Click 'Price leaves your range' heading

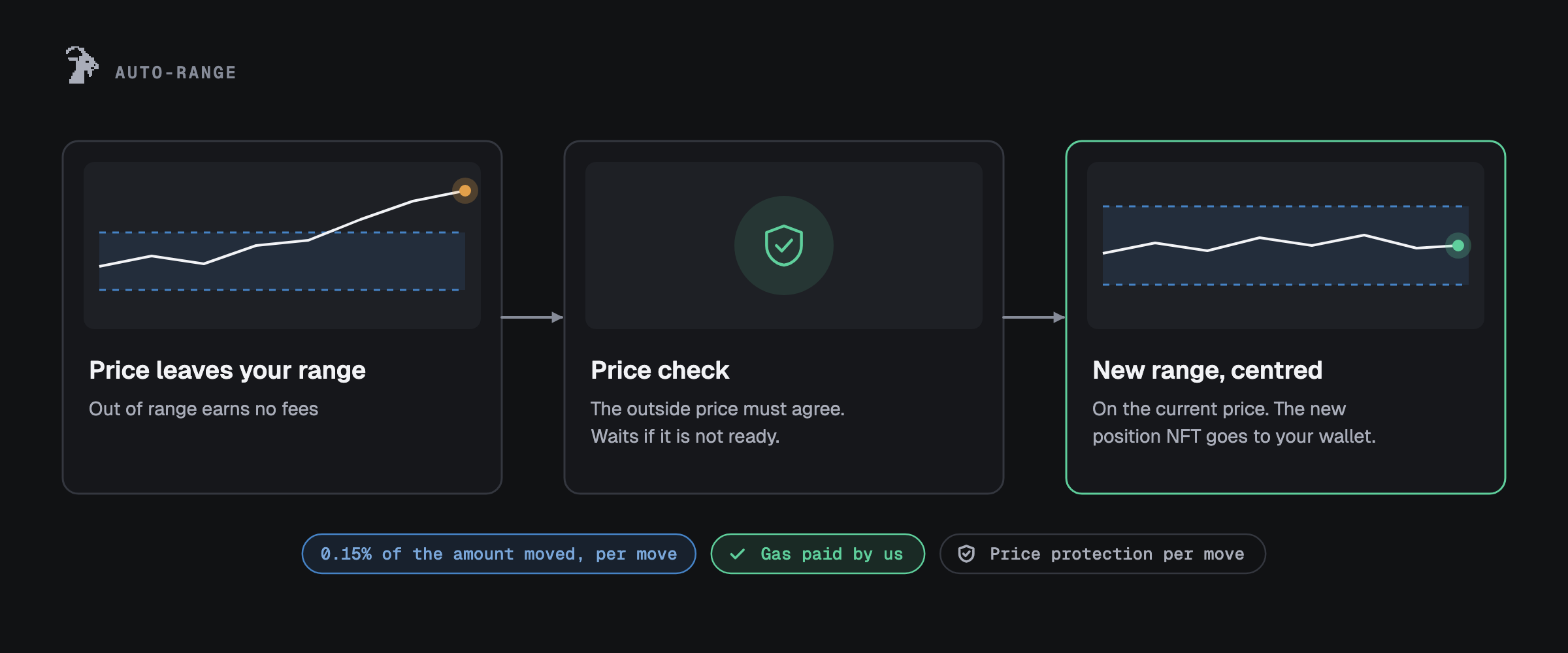[x=227, y=370]
